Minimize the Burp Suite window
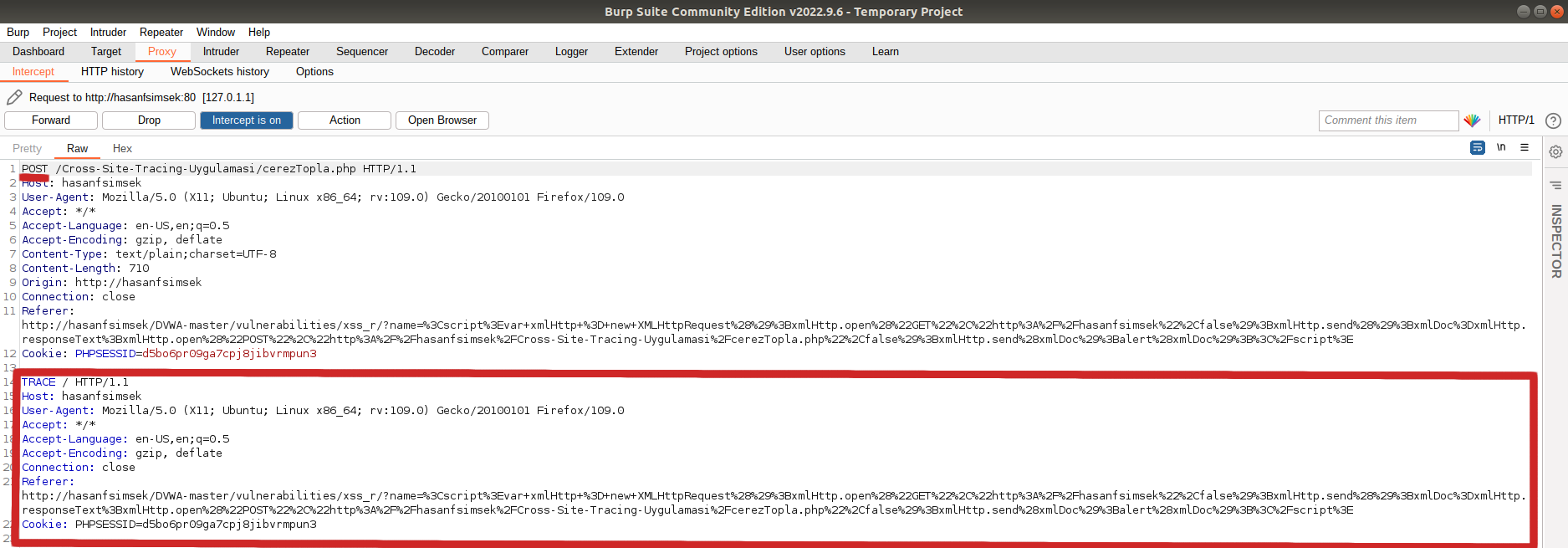The width and height of the screenshot is (1568, 548). point(1523,12)
